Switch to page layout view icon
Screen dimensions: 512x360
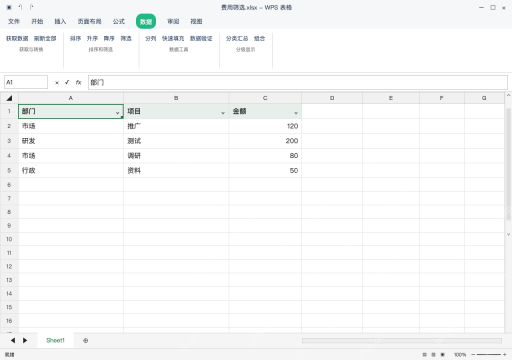433,355
